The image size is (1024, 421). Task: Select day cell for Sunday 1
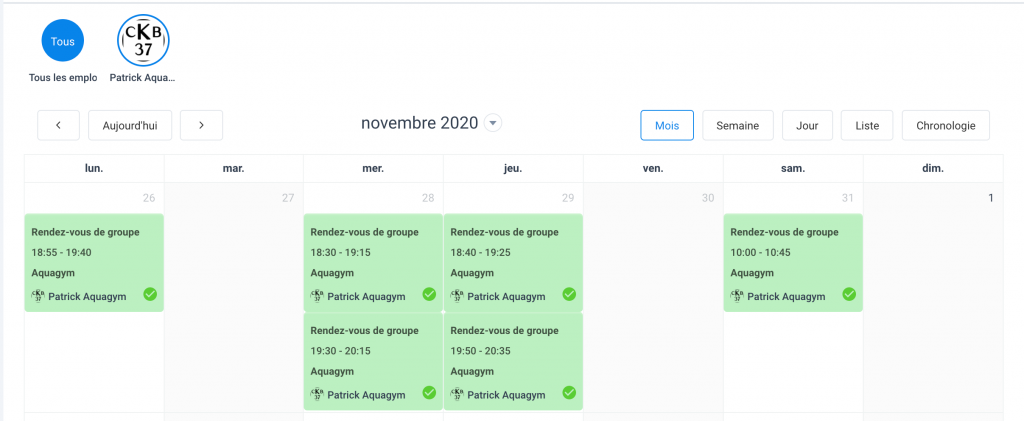point(933,300)
